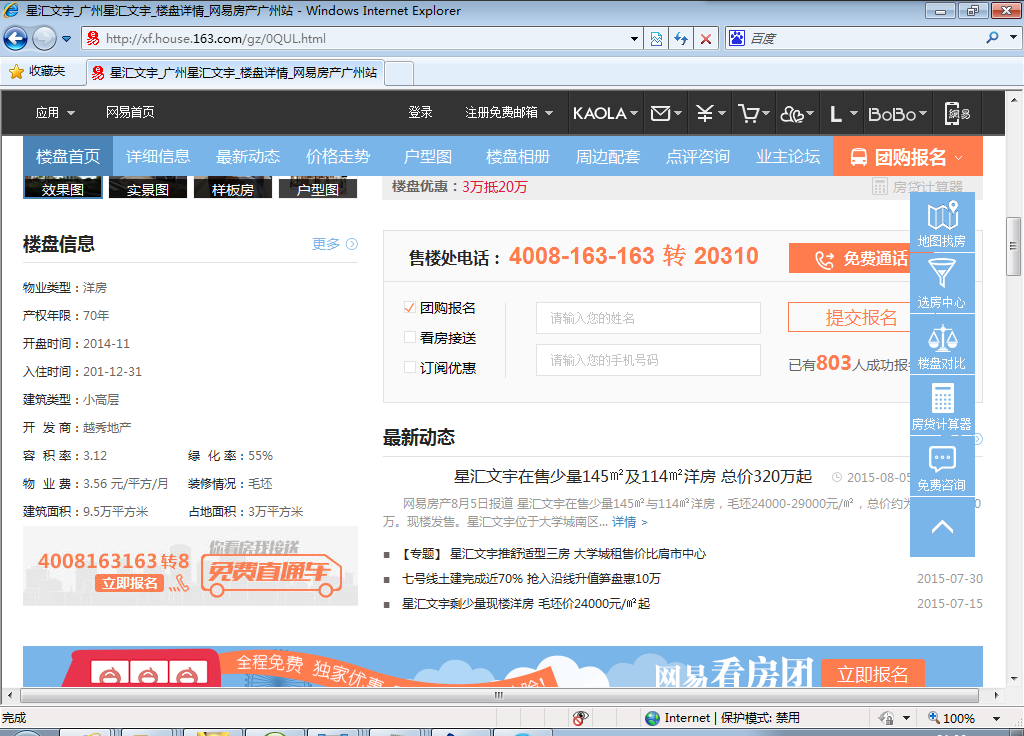Image resolution: width=1024 pixels, height=736 pixels.
Task: Open the 应用 dropdown menu
Action: pos(55,113)
